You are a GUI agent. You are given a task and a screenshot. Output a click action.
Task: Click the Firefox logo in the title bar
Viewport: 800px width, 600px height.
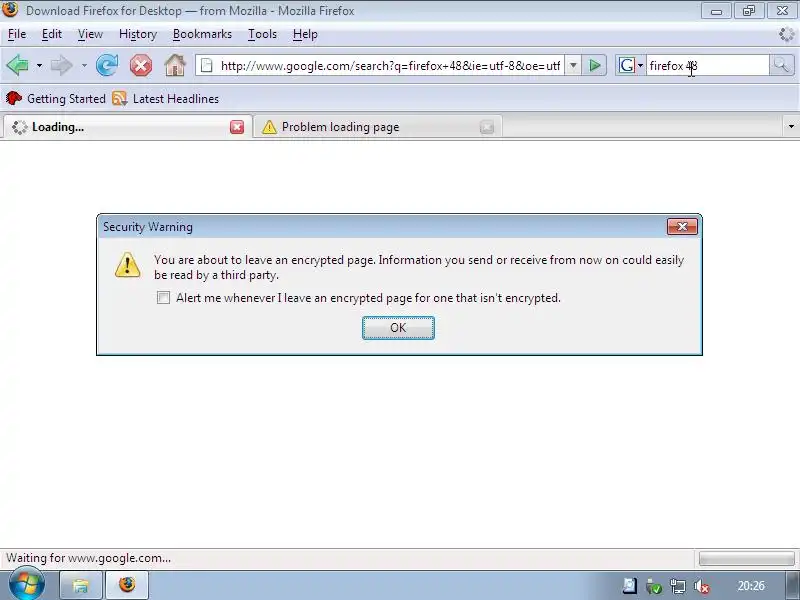coord(10,9)
